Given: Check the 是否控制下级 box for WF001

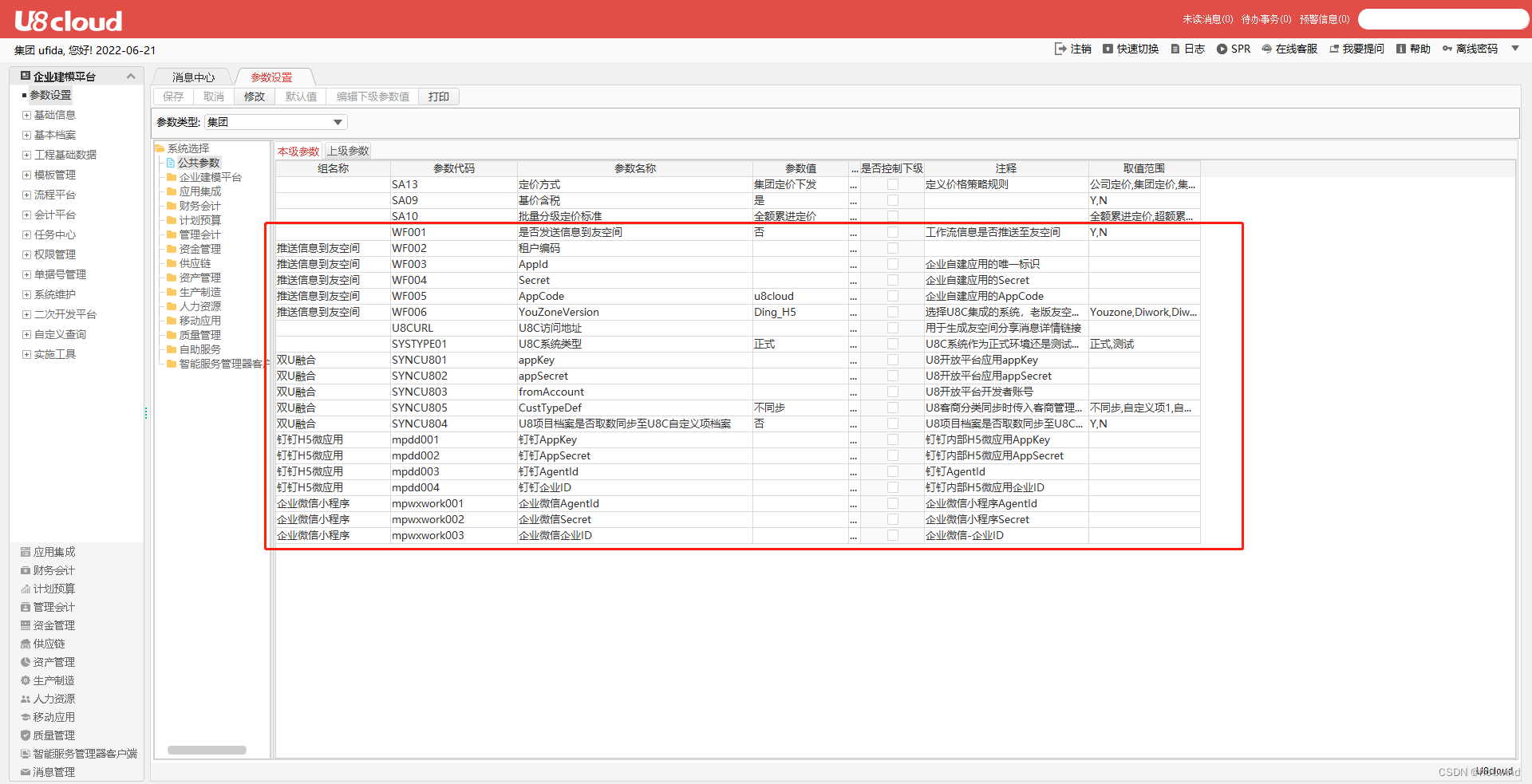Looking at the screenshot, I should click(x=892, y=232).
